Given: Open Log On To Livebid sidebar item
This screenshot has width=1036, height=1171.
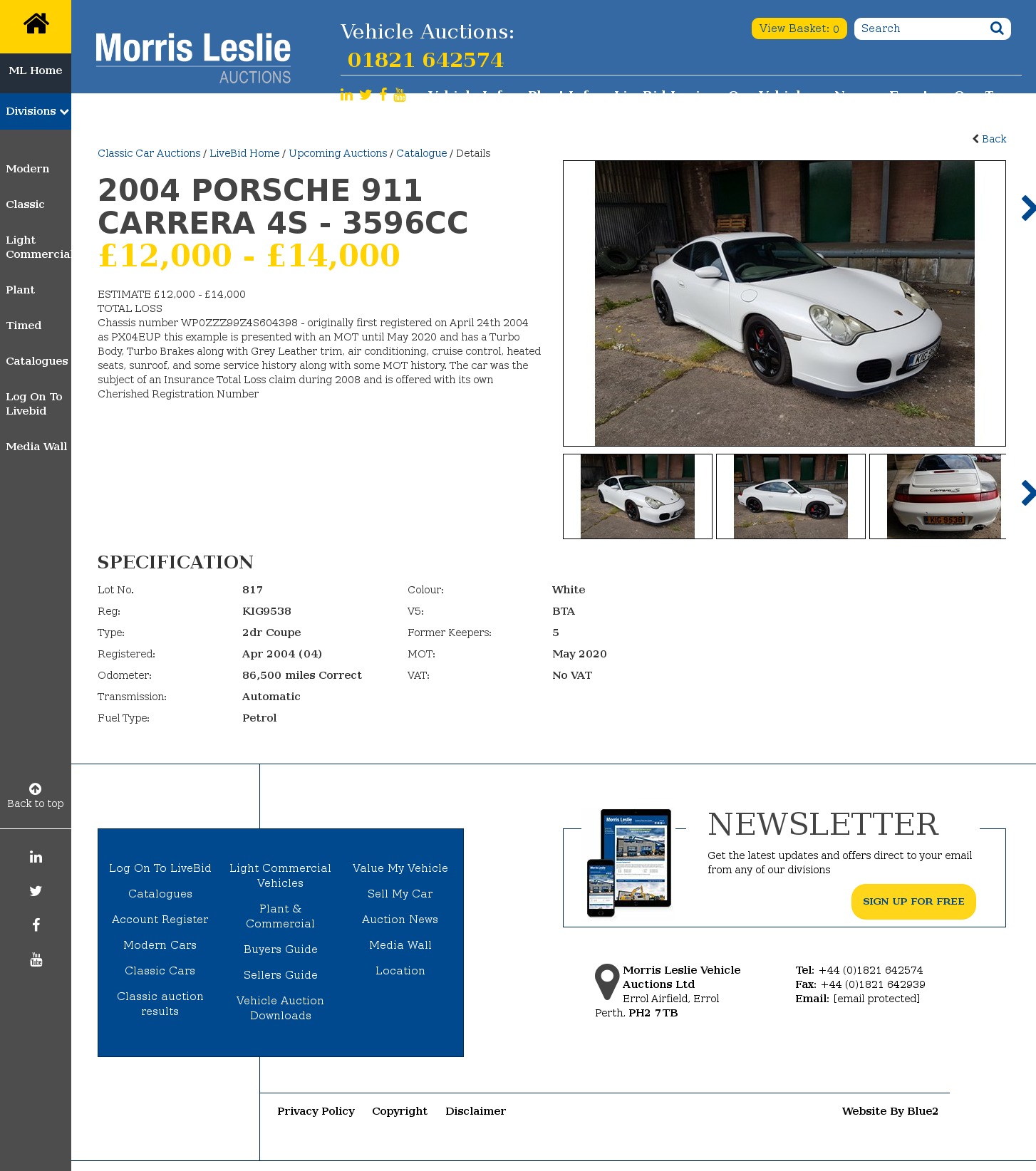Looking at the screenshot, I should tap(34, 404).
